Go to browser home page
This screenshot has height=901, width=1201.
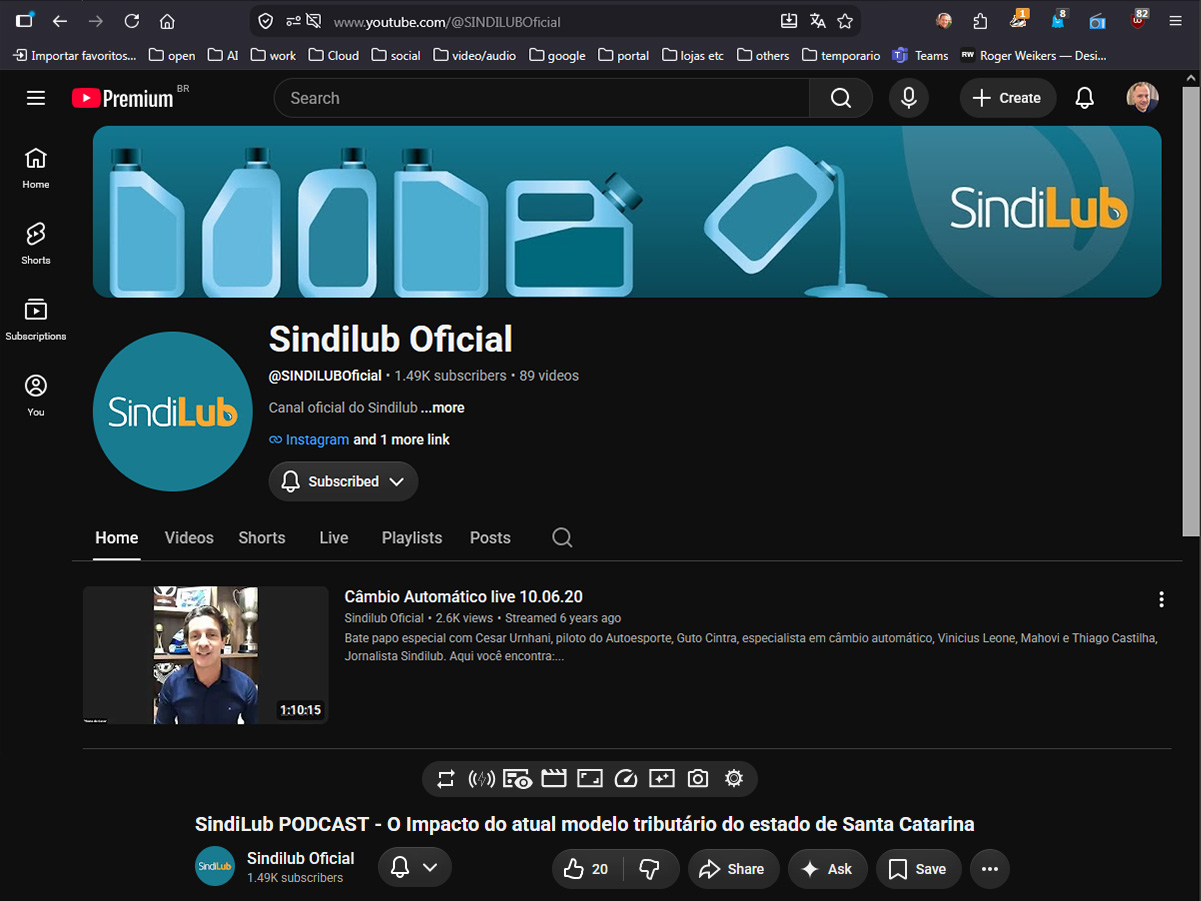pyautogui.click(x=167, y=21)
